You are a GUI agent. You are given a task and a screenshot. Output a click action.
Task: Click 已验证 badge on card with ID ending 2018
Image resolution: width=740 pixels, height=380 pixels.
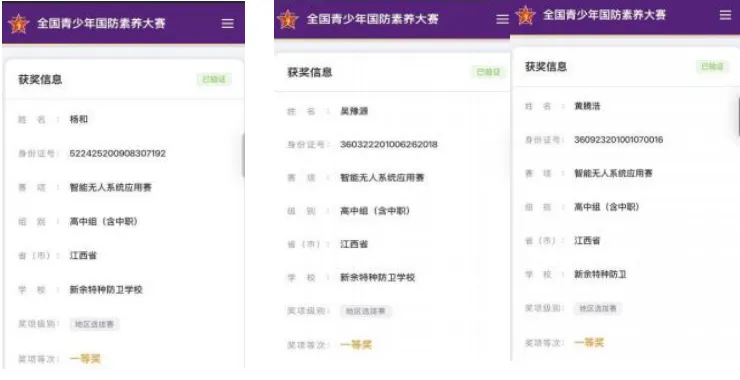488,72
